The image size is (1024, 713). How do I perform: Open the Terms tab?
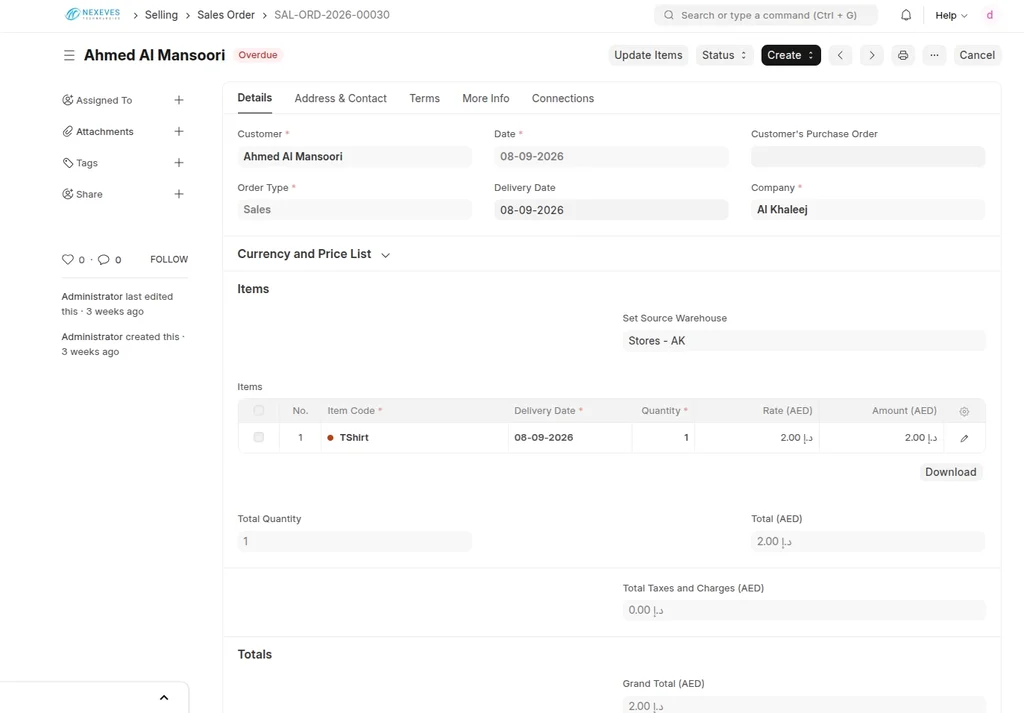click(x=424, y=98)
